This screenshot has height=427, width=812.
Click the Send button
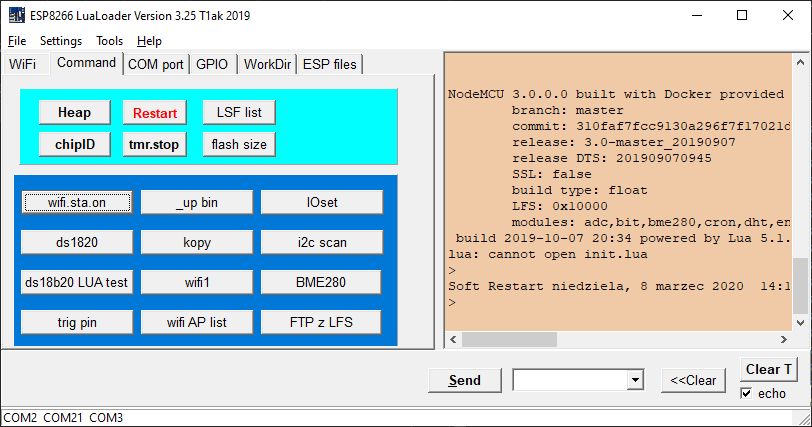(465, 380)
